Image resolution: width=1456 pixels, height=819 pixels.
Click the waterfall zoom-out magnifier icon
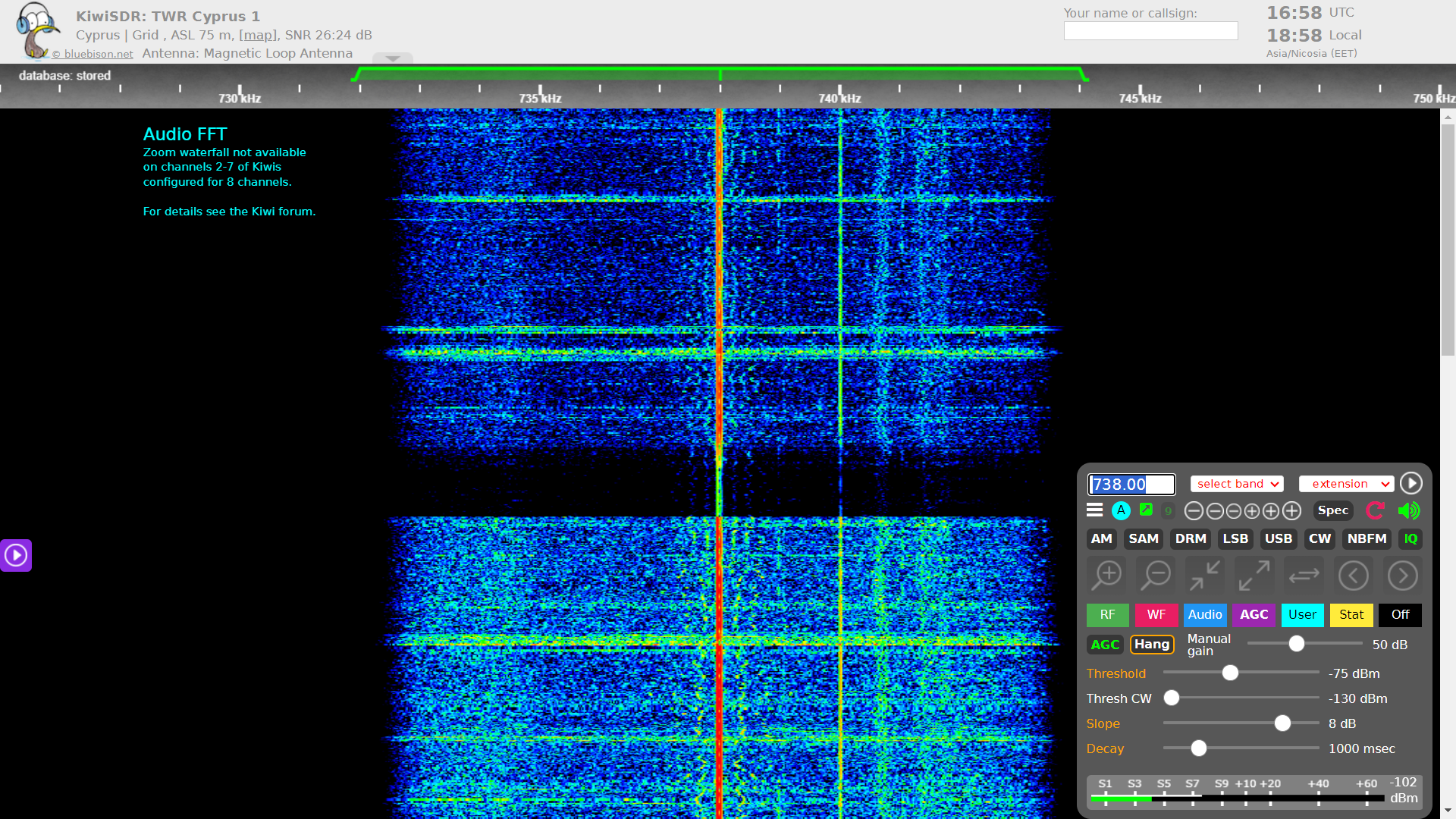(1156, 576)
